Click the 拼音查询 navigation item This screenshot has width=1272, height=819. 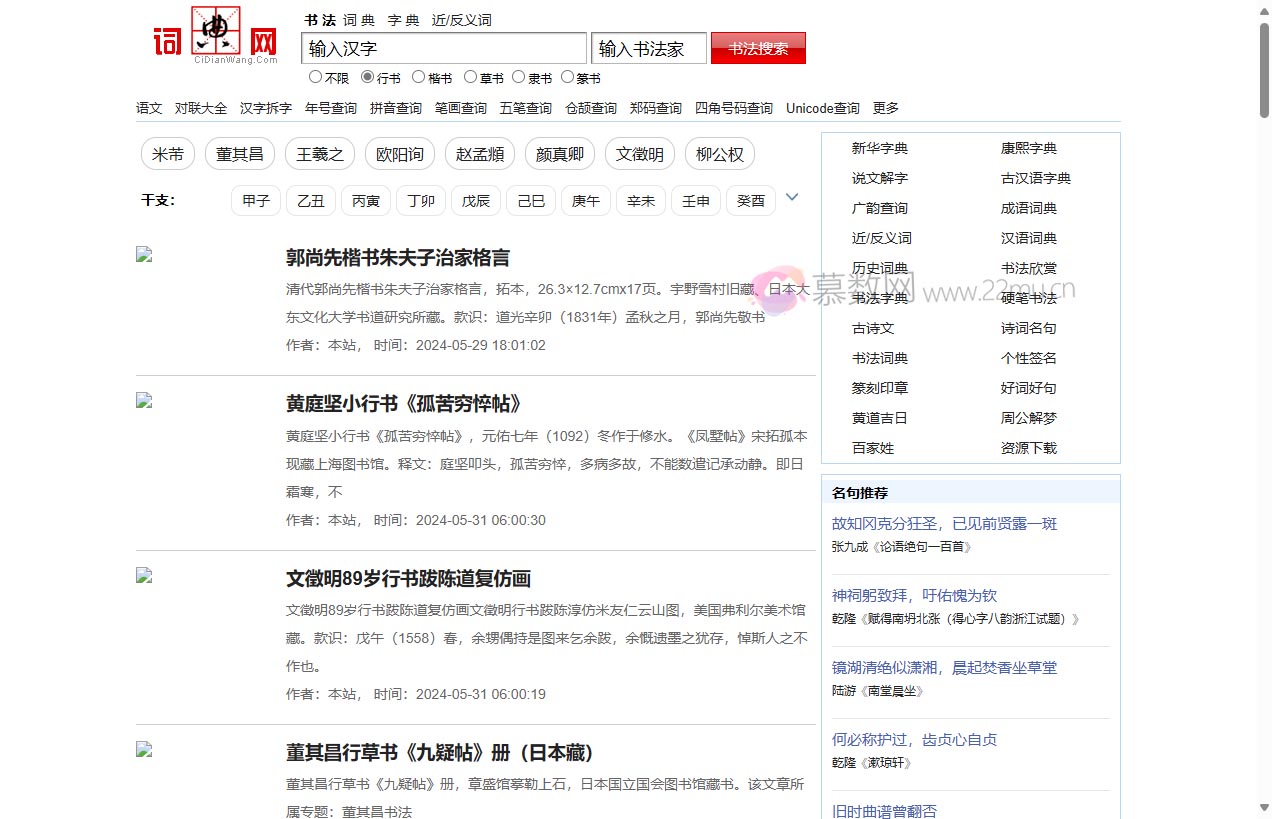tap(395, 108)
